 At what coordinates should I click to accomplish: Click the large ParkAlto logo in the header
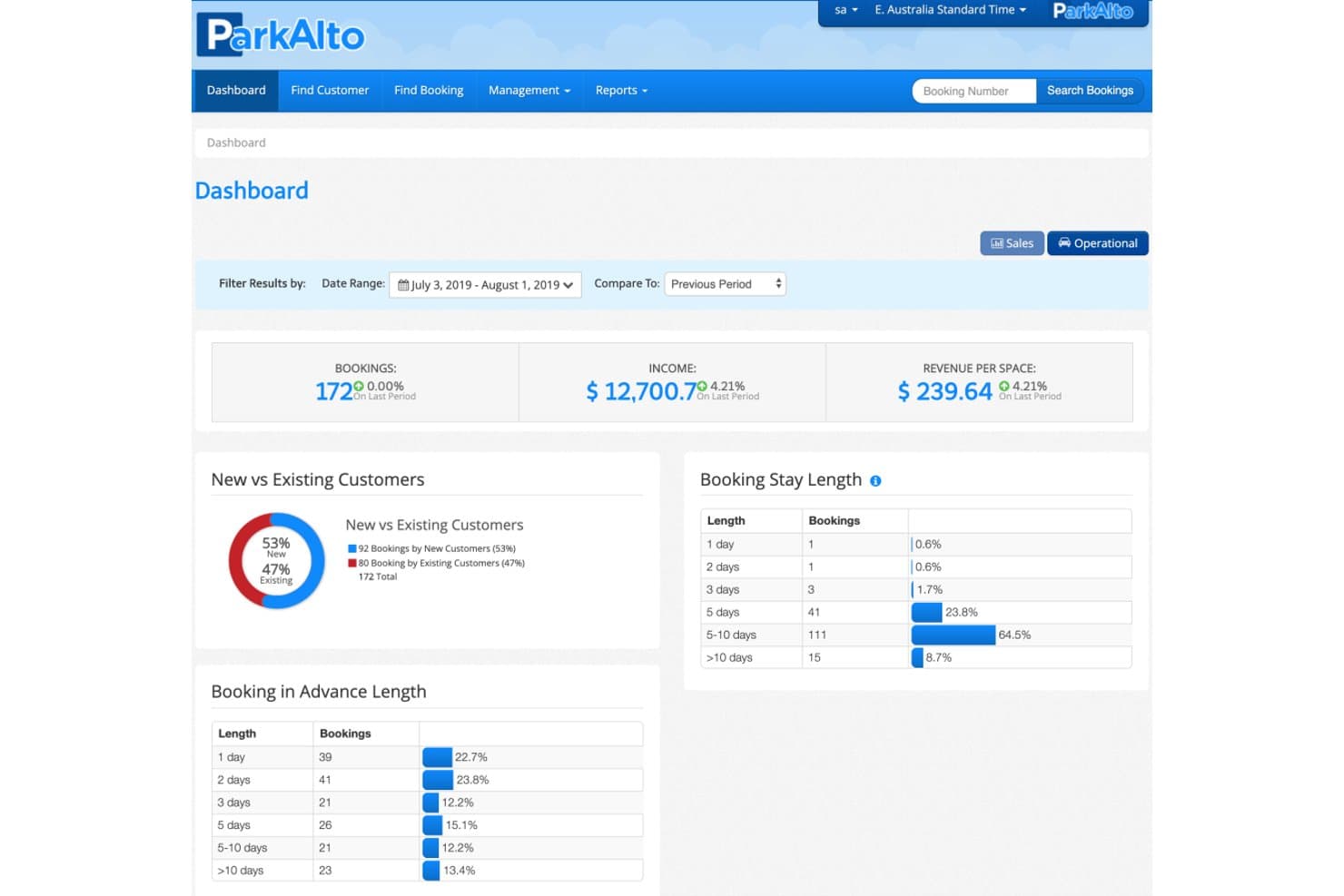point(281,35)
